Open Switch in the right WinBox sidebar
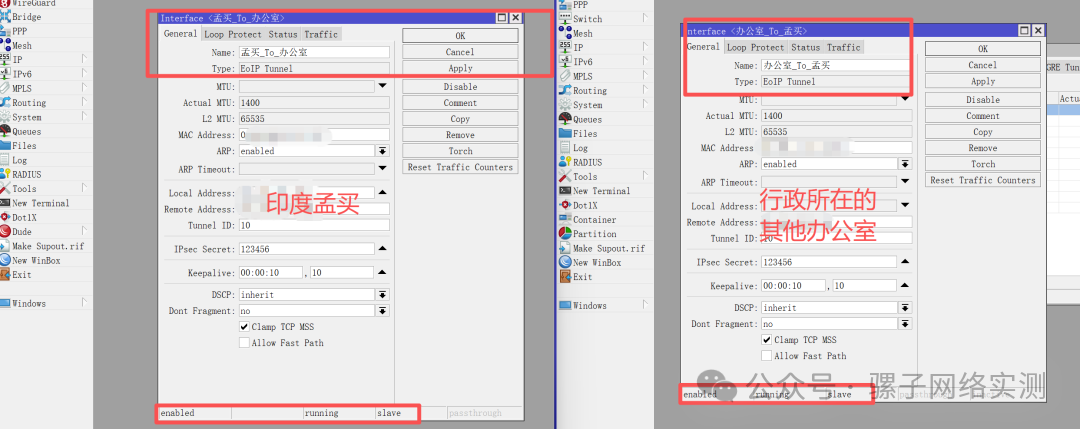 point(587,19)
